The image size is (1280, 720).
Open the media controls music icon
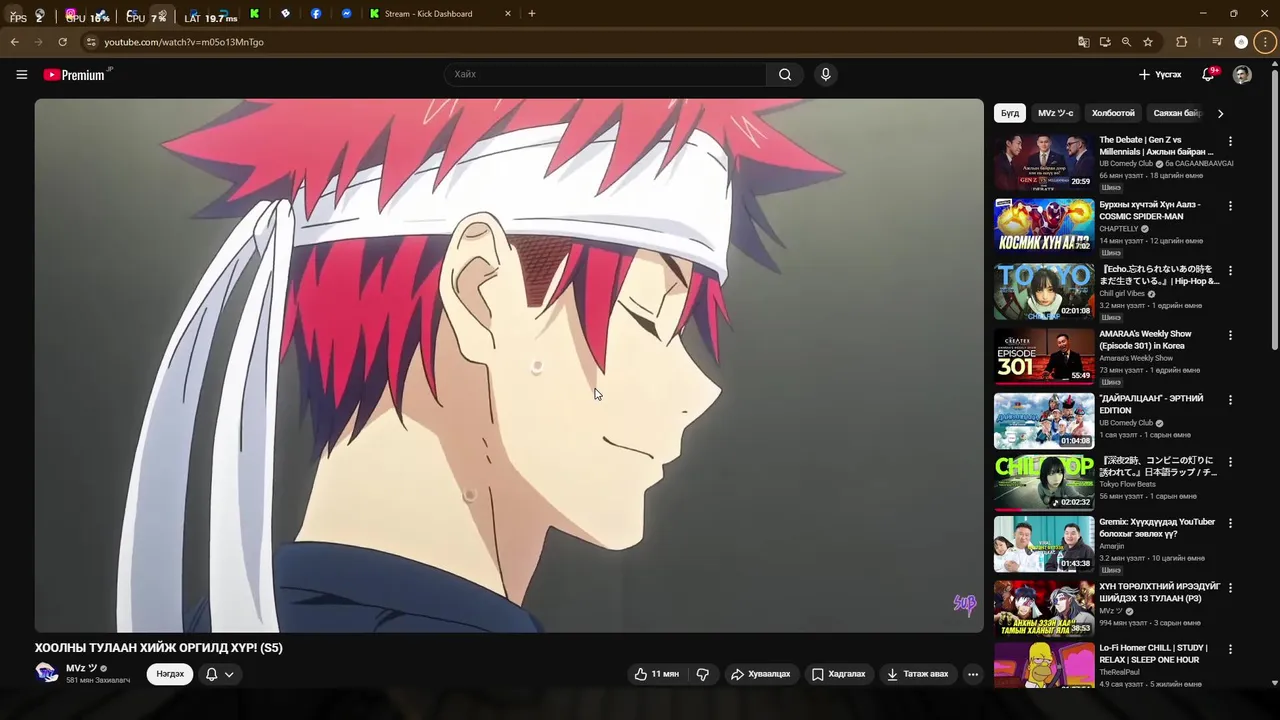(x=1217, y=42)
